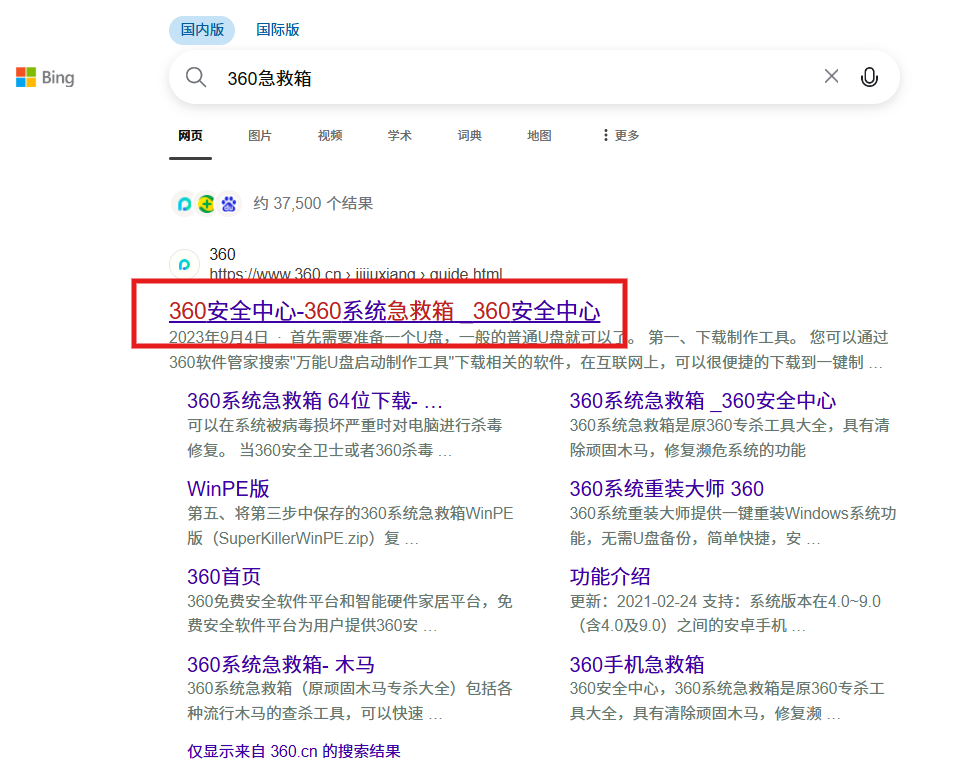Image resolution: width=959 pixels, height=773 pixels.
Task: Click the magnifier search icon
Action: tap(196, 78)
